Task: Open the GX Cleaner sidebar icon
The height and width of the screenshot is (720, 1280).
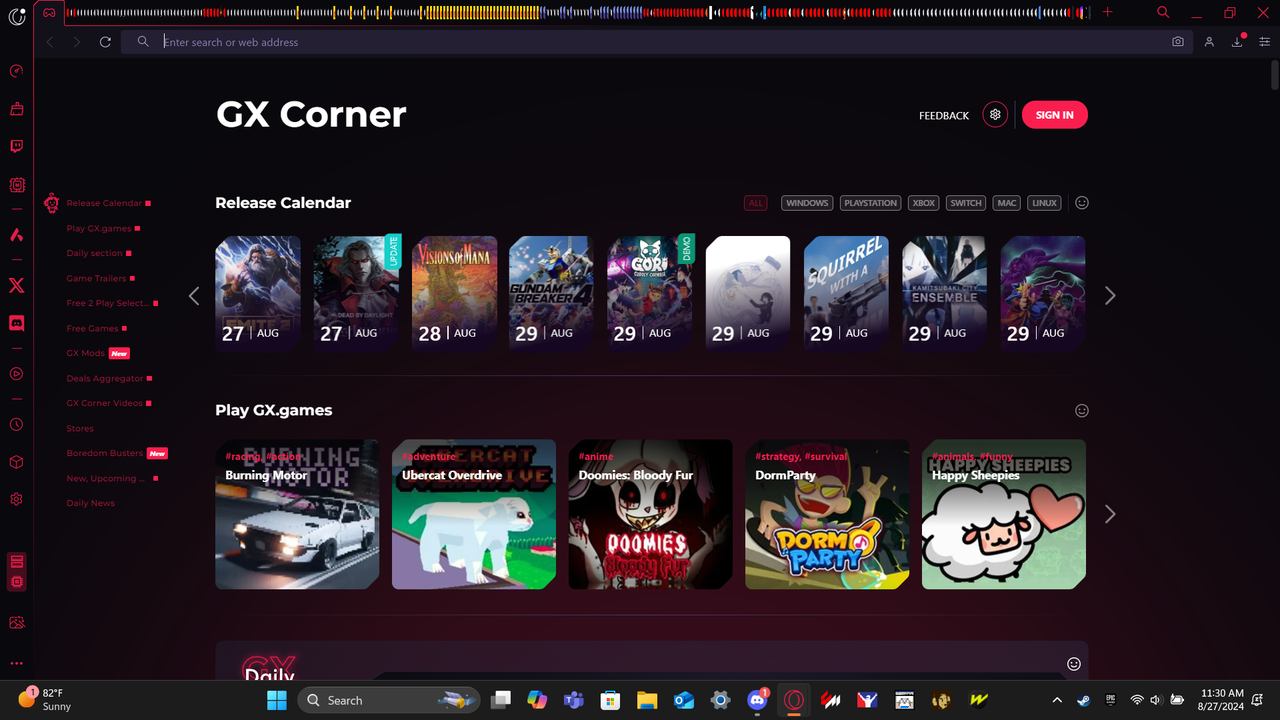Action: [x=16, y=109]
